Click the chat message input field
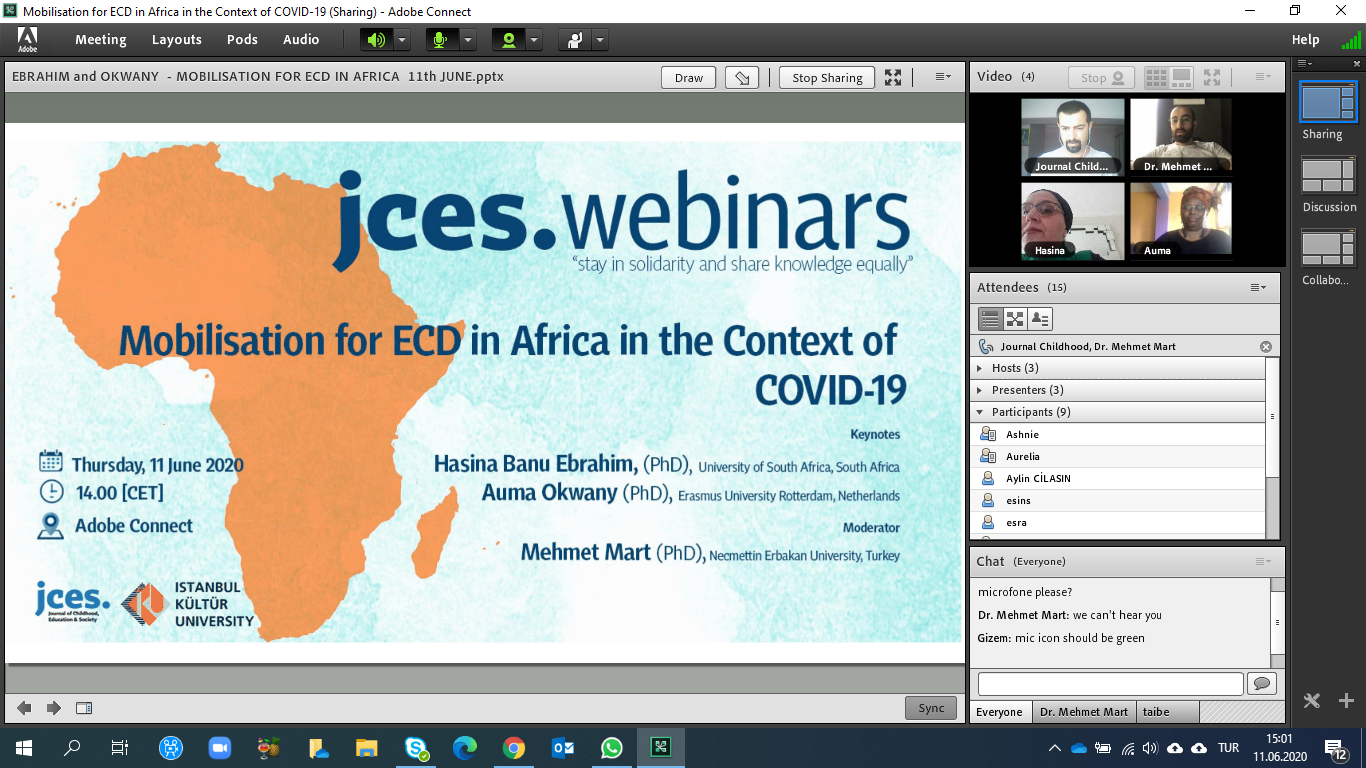 coord(1110,684)
